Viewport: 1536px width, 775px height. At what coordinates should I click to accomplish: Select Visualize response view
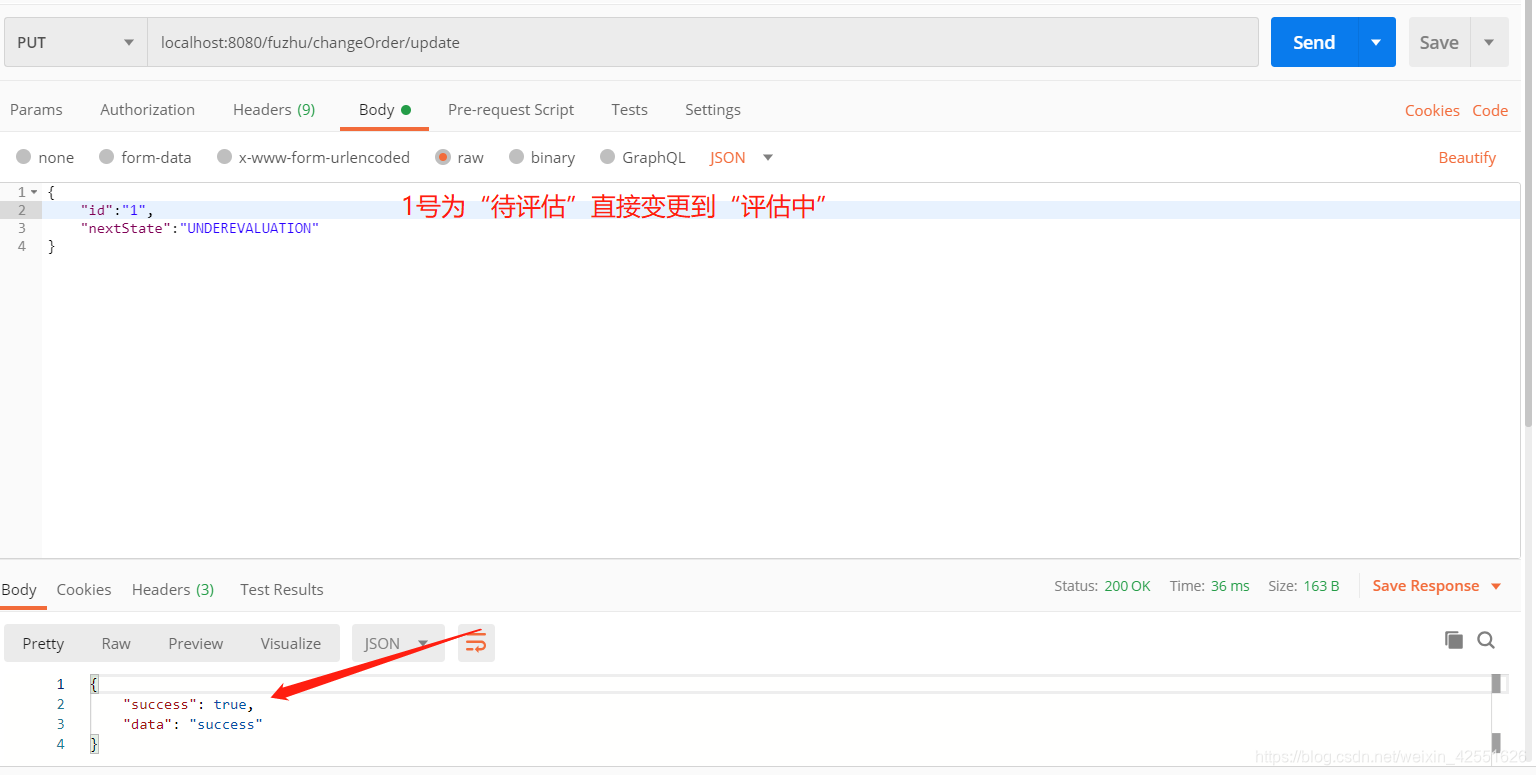(x=291, y=643)
